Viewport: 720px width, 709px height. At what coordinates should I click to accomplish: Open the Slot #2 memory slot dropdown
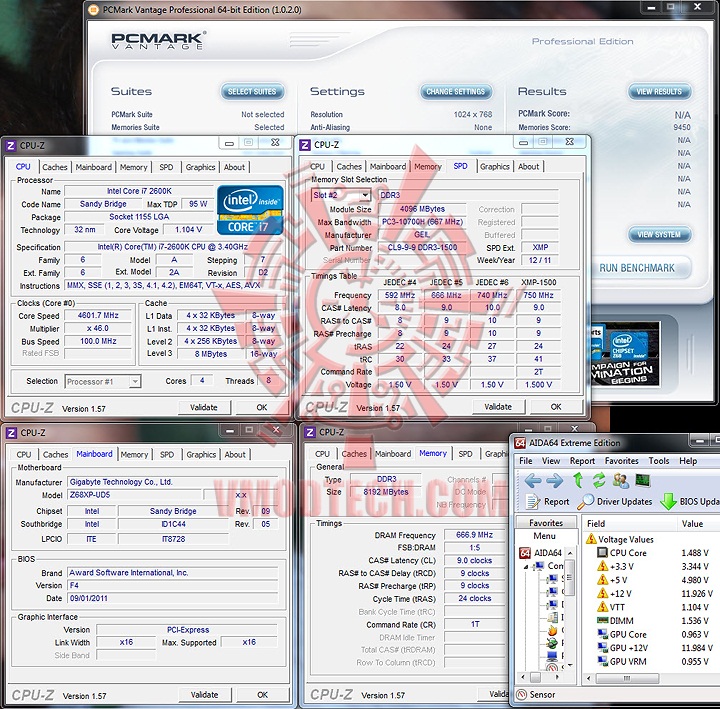click(x=365, y=195)
